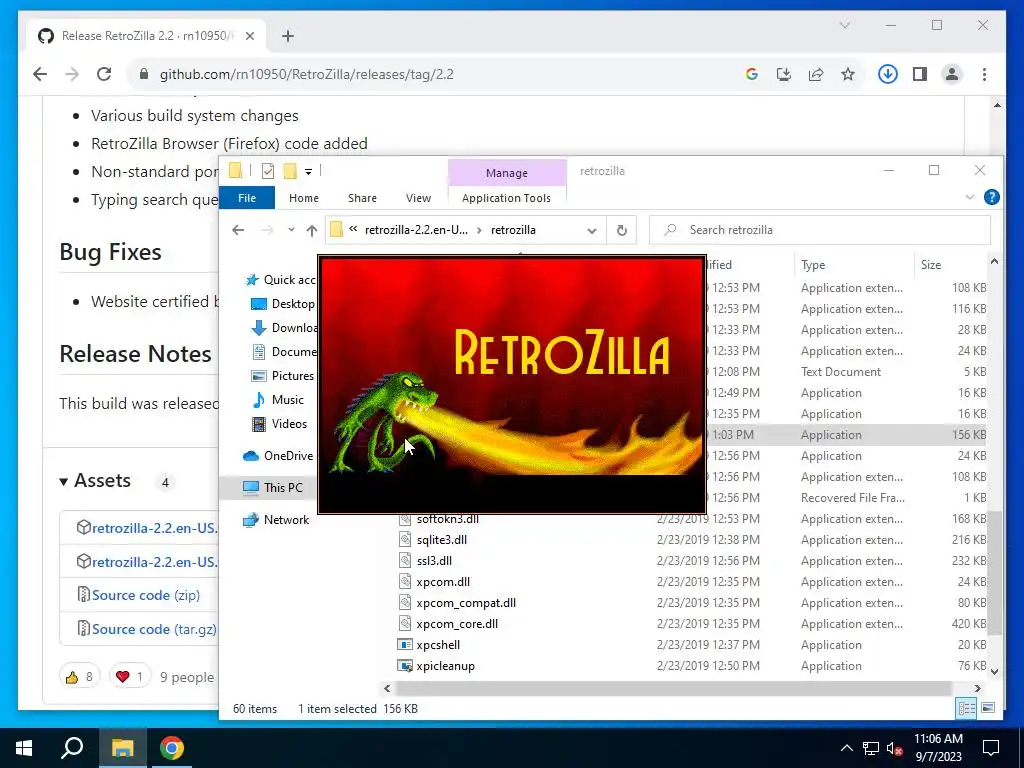This screenshot has height=768, width=1024.
Task: Click the RetroZilla splash screen image
Action: point(512,385)
